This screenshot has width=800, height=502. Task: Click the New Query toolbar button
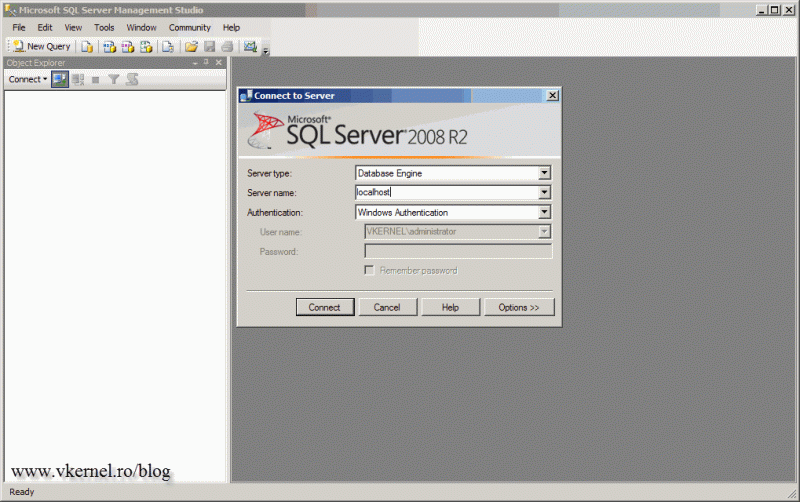(42, 46)
